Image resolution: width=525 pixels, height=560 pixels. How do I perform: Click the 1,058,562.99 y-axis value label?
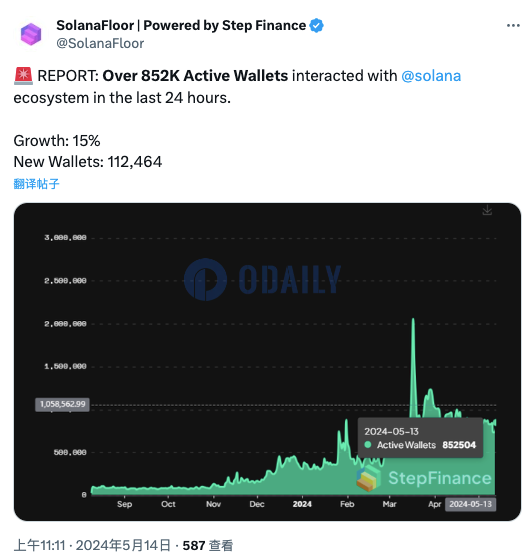click(62, 404)
